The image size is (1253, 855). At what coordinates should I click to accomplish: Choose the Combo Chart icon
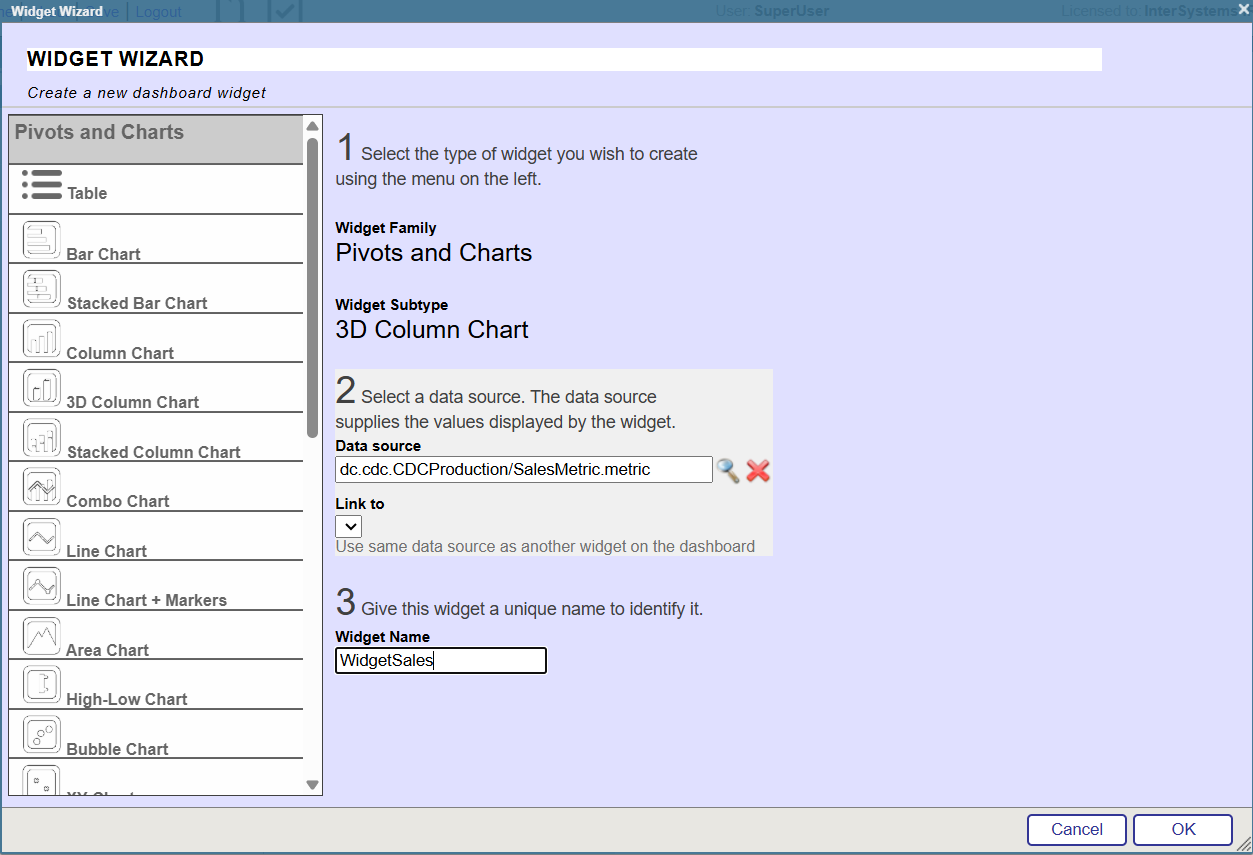[x=41, y=487]
